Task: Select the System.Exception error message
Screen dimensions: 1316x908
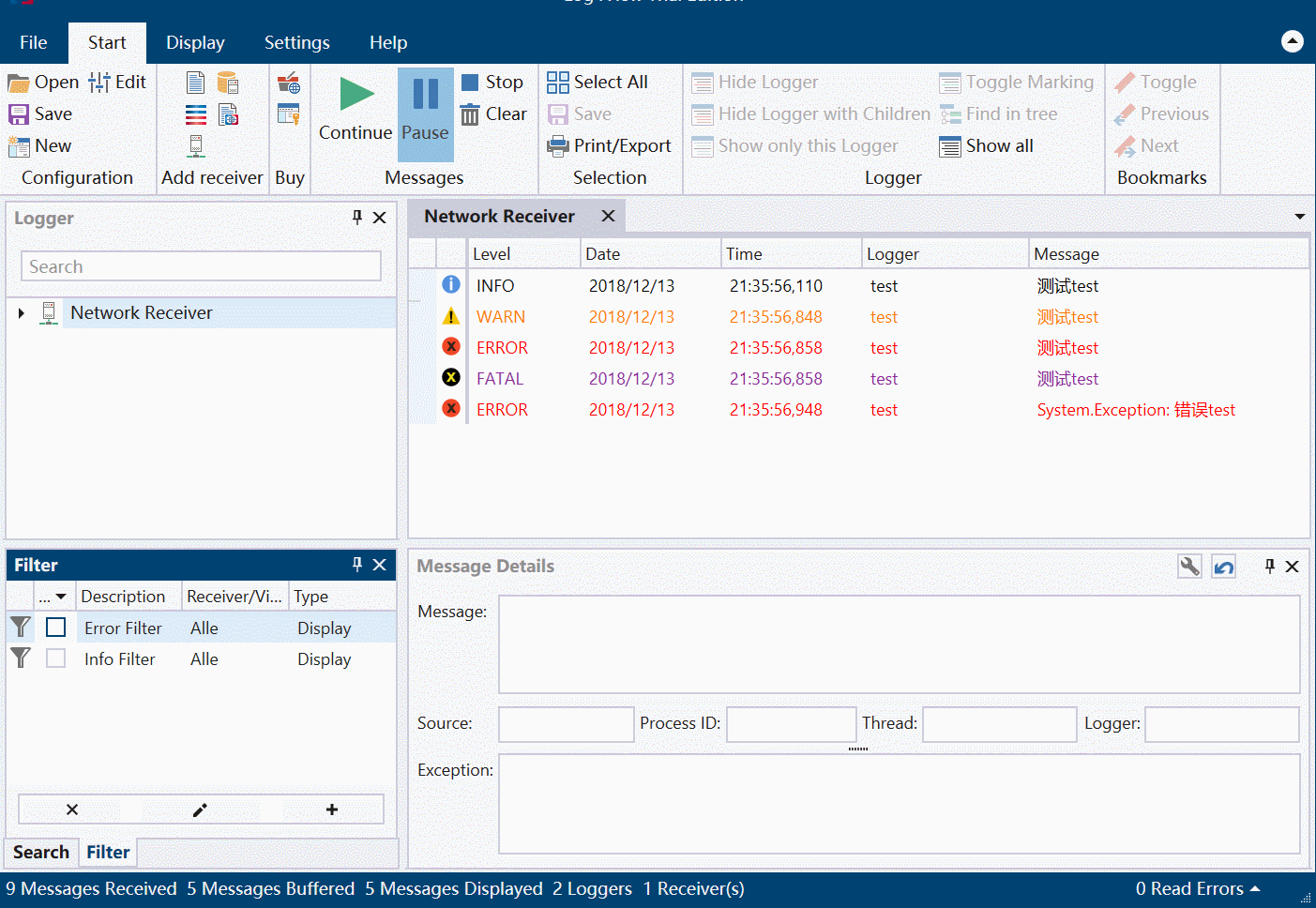Action: click(1136, 410)
